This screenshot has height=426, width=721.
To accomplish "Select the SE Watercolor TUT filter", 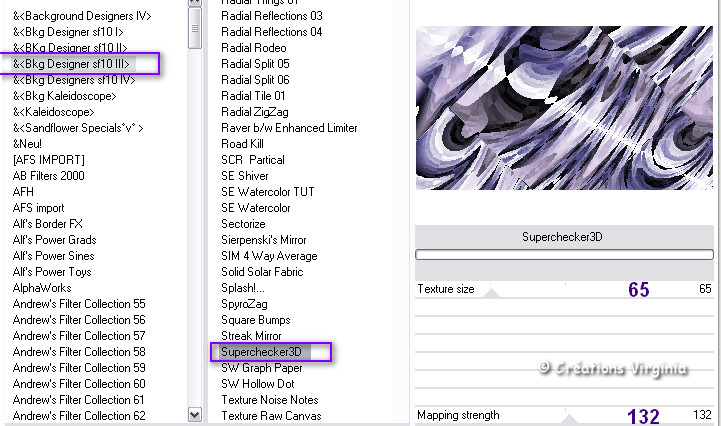I will click(x=267, y=192).
